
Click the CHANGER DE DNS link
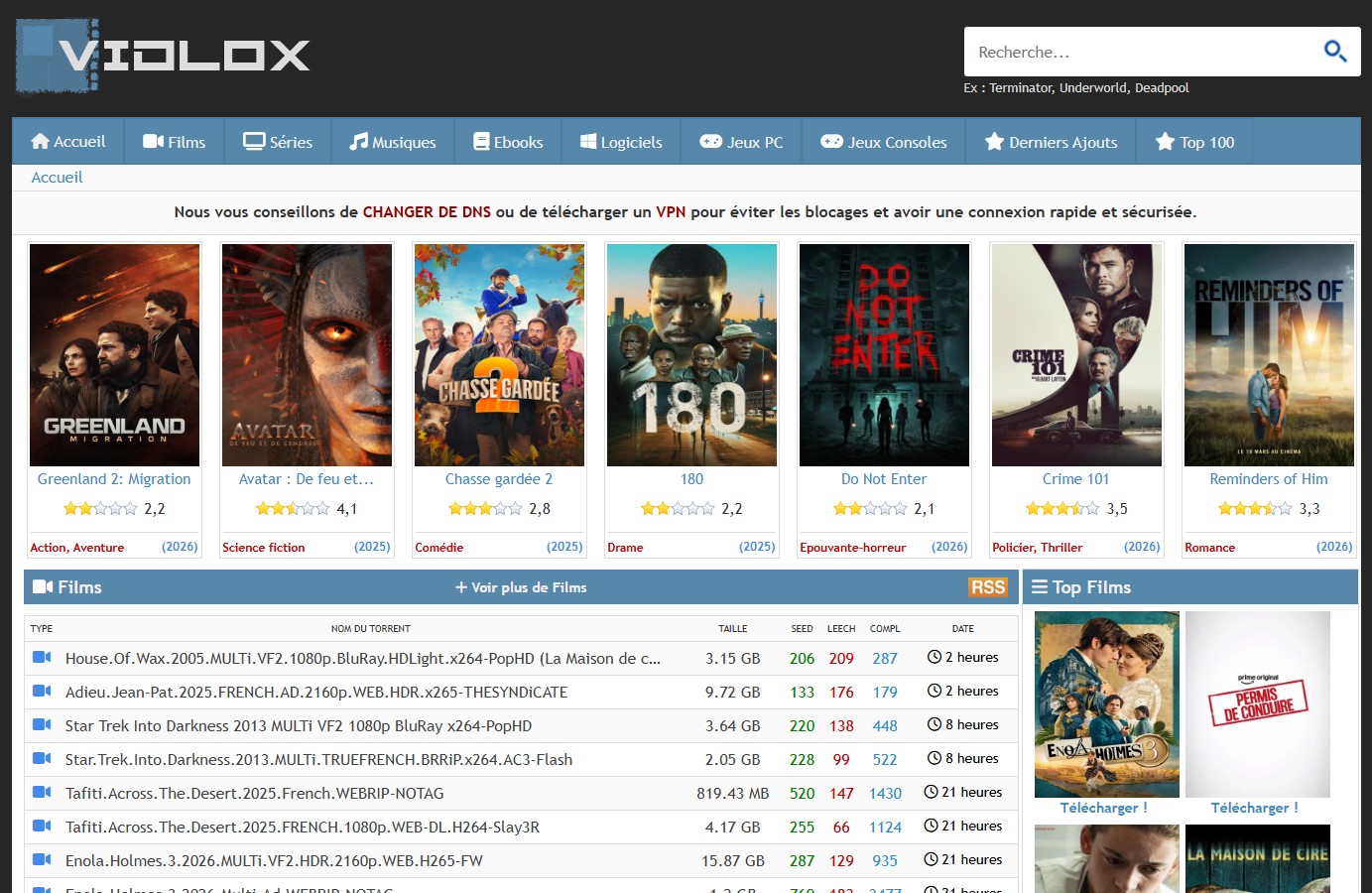[427, 212]
